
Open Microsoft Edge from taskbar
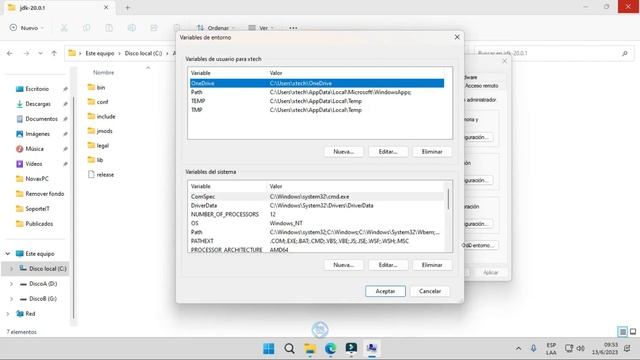point(330,349)
